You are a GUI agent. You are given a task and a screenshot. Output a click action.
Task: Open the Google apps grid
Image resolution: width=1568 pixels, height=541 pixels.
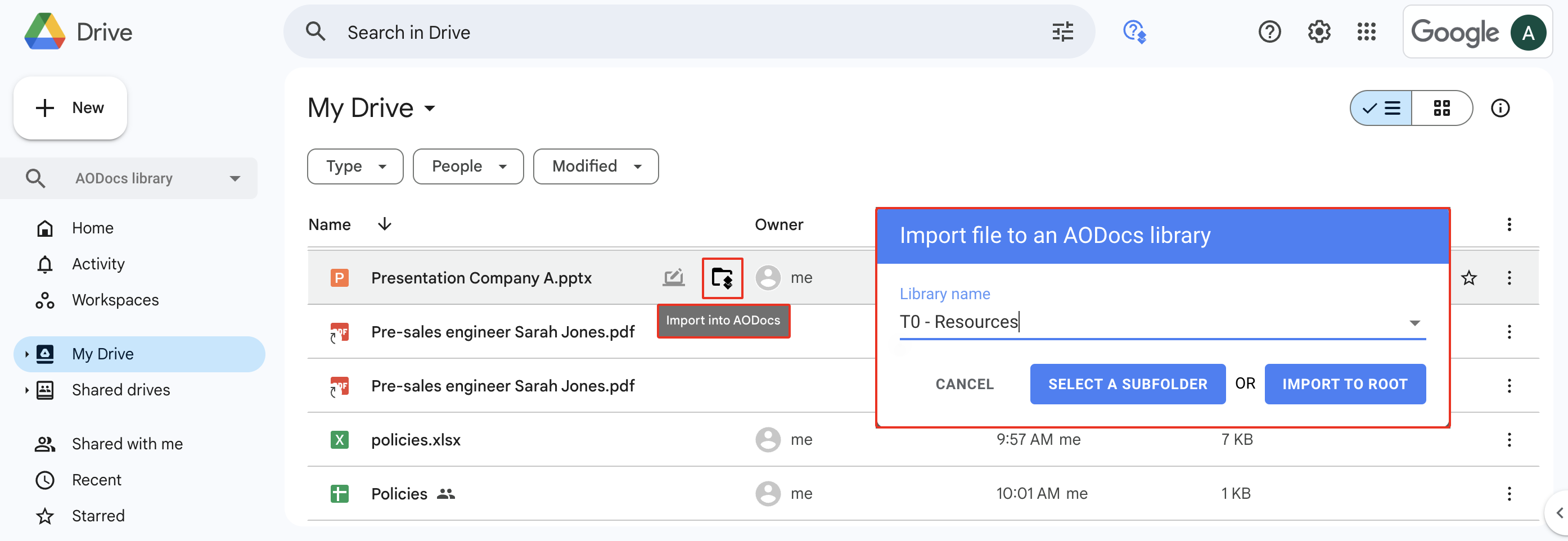coord(1367,31)
